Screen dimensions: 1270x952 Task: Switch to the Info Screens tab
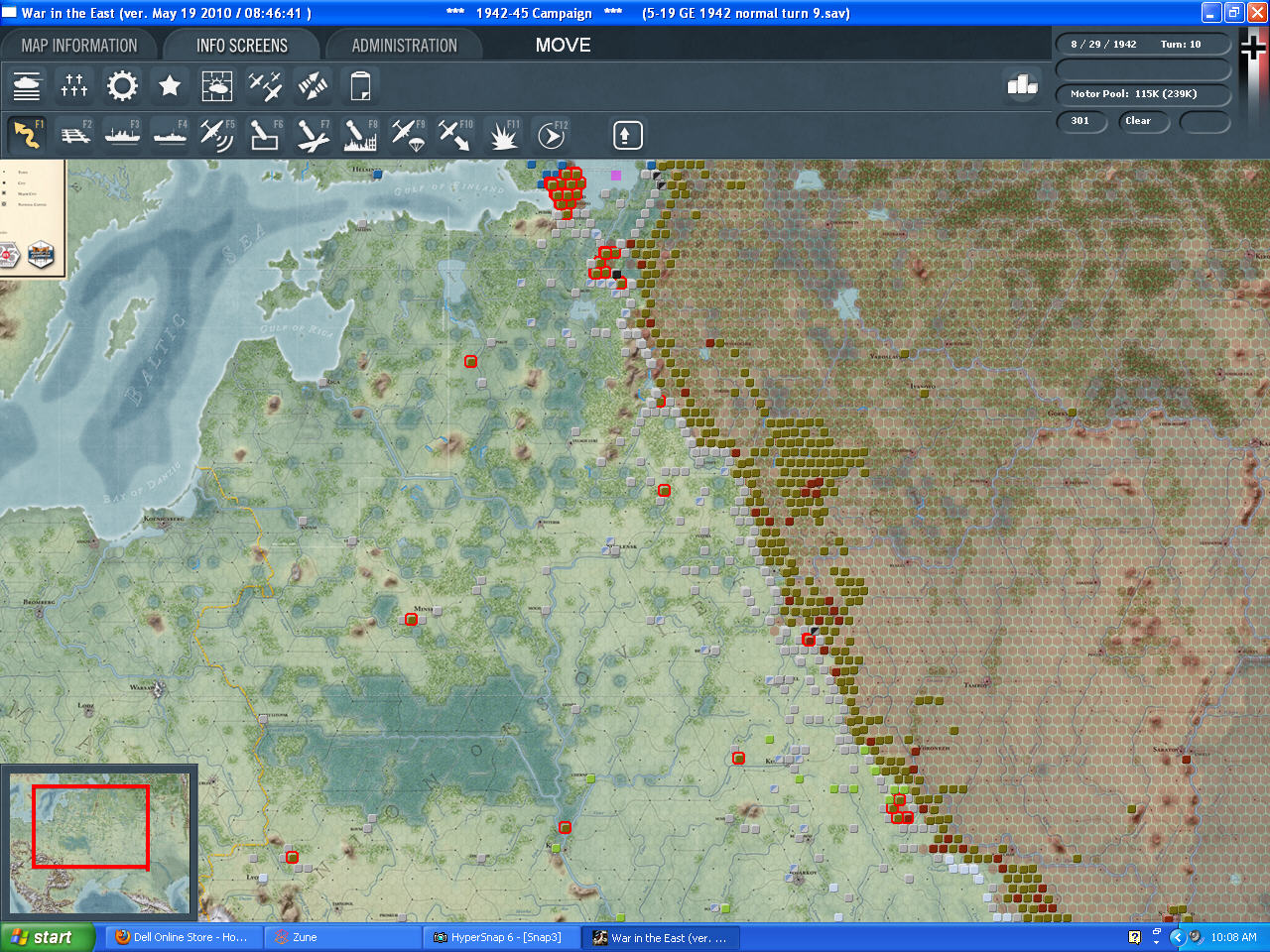point(241,46)
